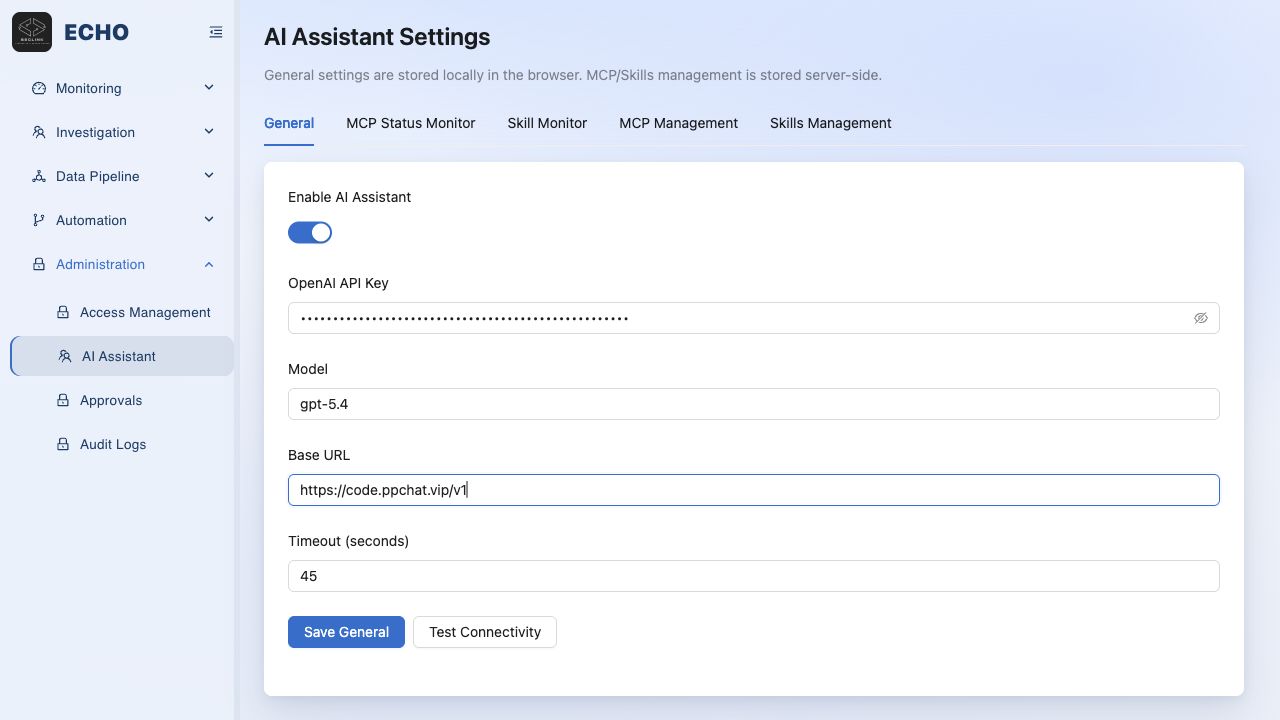Focus the OpenAI API Key field
This screenshot has height=720, width=1280.
pos(753,318)
